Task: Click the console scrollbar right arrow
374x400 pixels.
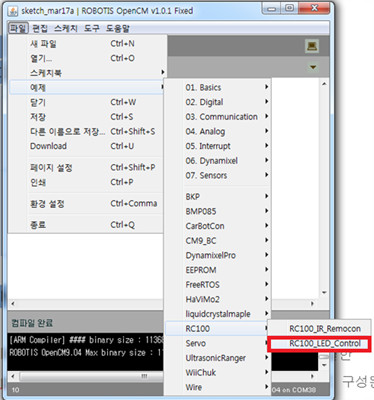Action: coord(312,377)
